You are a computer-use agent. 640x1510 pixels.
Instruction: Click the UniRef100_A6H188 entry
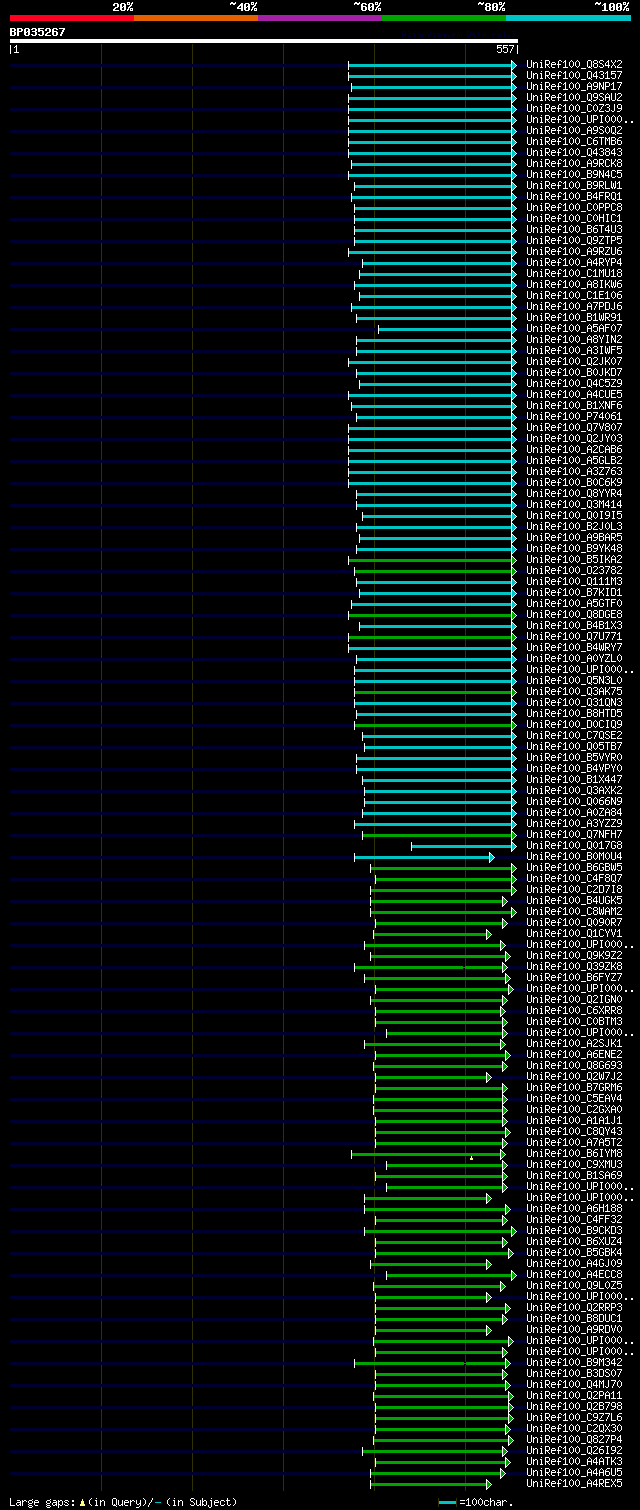[574, 1208]
